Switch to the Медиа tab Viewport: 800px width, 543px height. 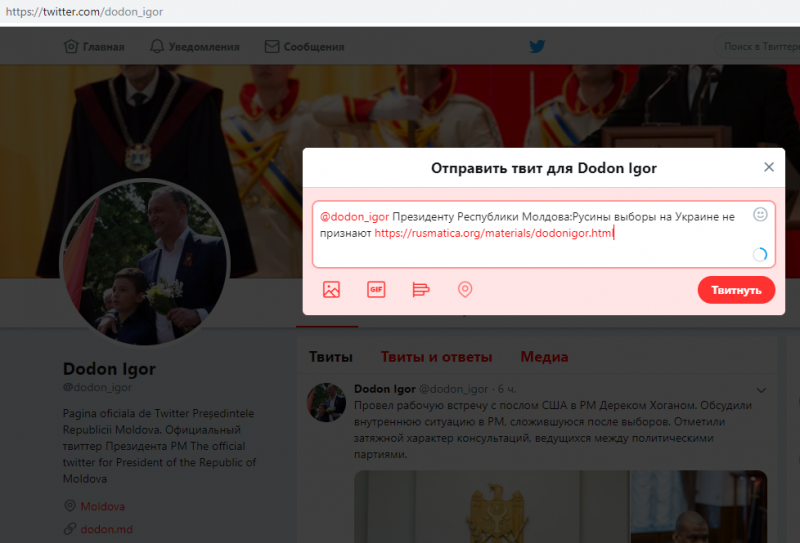(544, 357)
